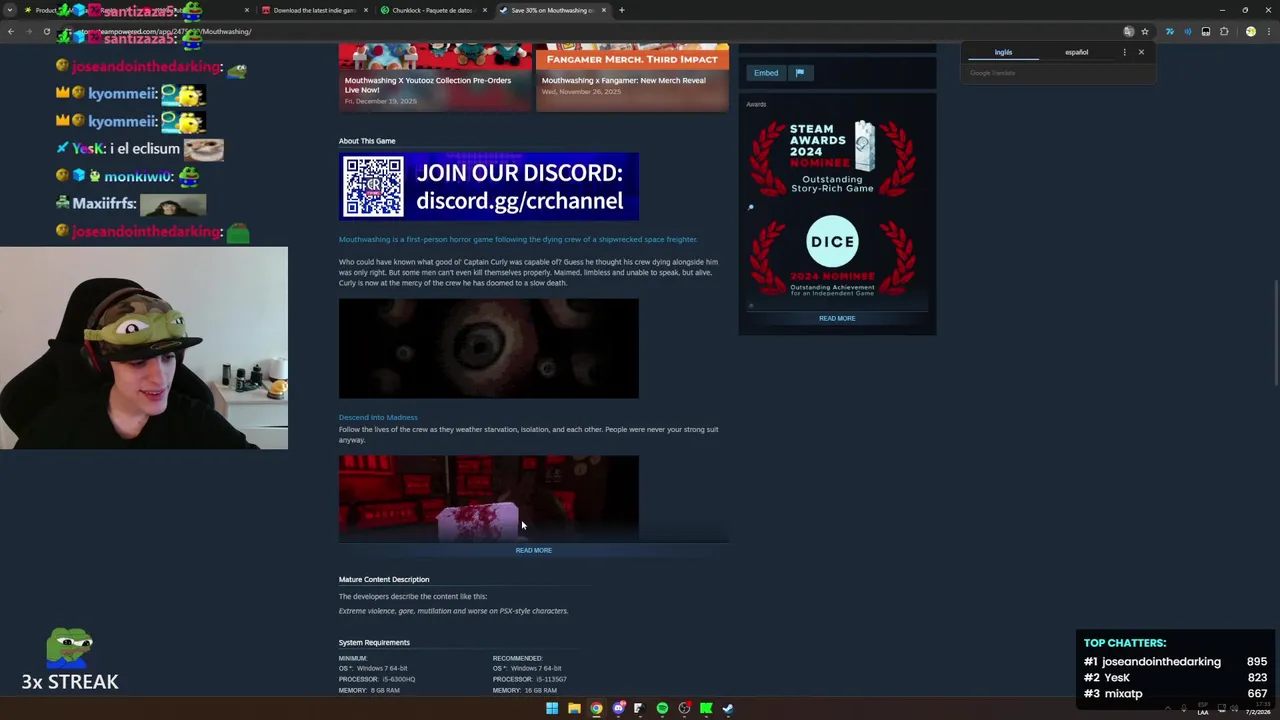
Task: Click the Steam Awards 2024 Nominee badge
Action: (x=832, y=157)
